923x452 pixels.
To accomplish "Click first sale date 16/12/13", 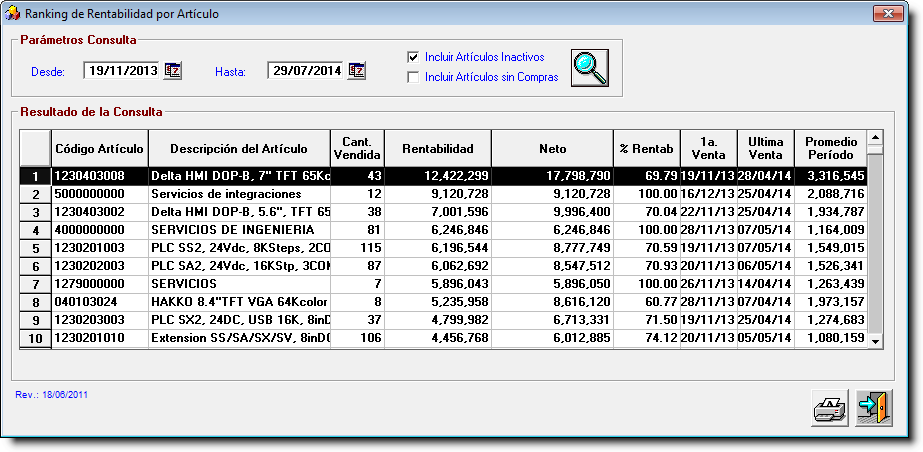I will (x=709, y=194).
